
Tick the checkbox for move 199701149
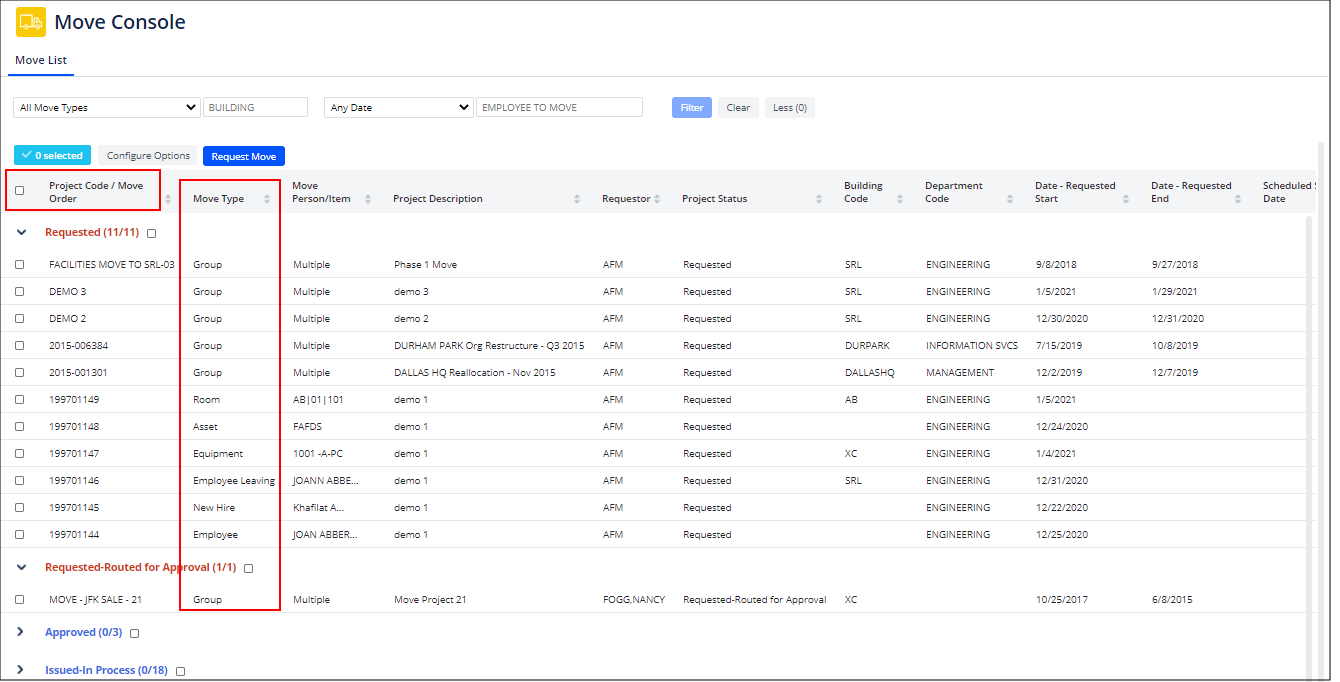19,400
